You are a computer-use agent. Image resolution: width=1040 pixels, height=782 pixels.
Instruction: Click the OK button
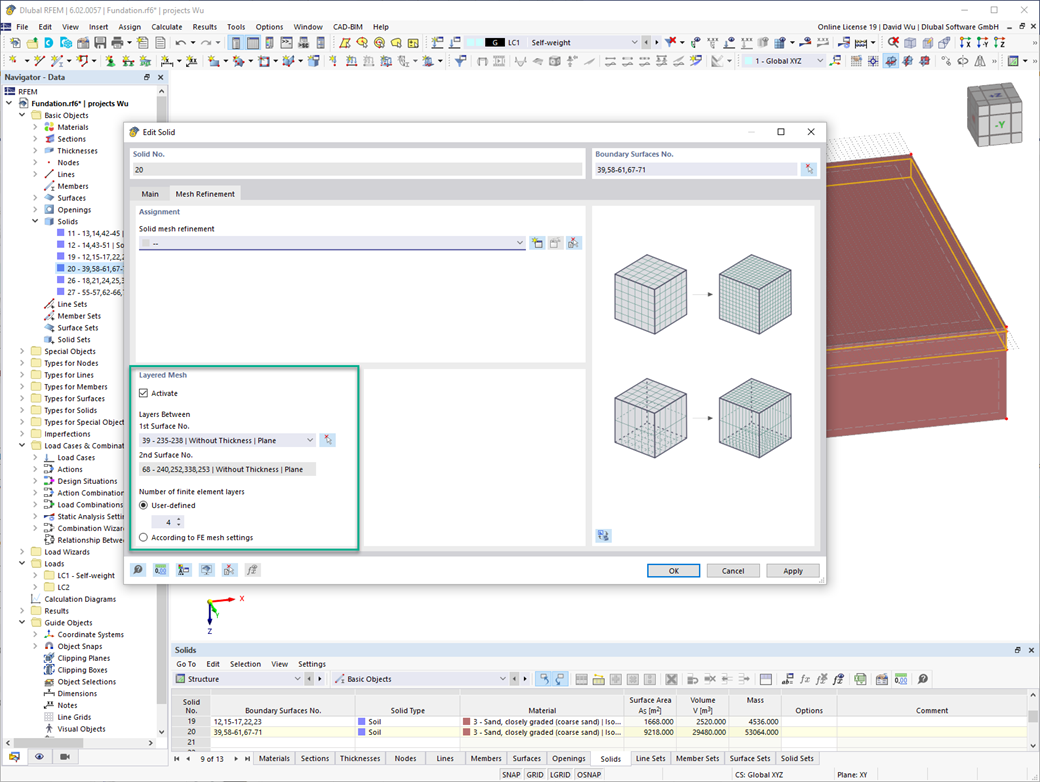point(673,570)
